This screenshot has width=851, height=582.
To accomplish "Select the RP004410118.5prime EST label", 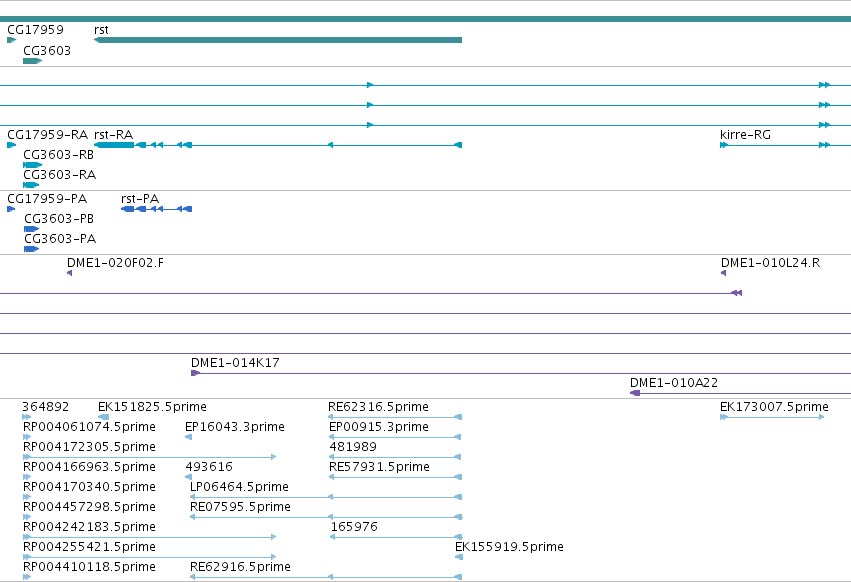I will pos(89,567).
